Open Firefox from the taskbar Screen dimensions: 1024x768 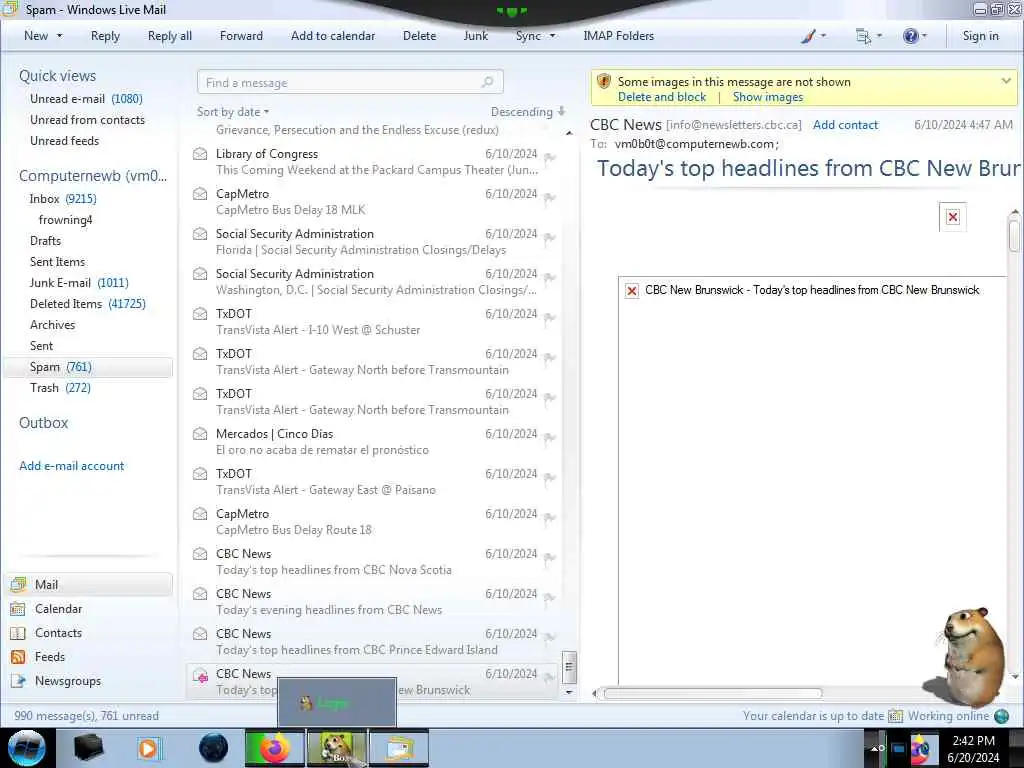[274, 748]
